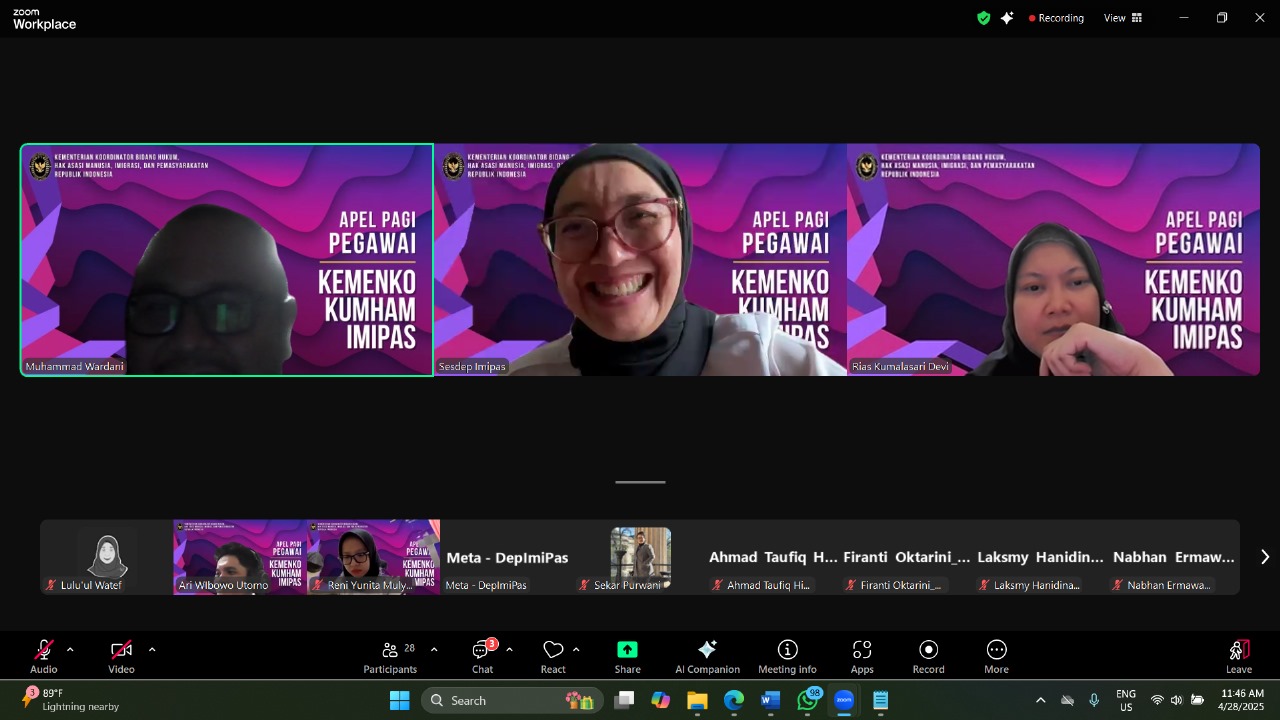Show next participants with right arrow
Viewport: 1280px width, 720px height.
(1264, 557)
